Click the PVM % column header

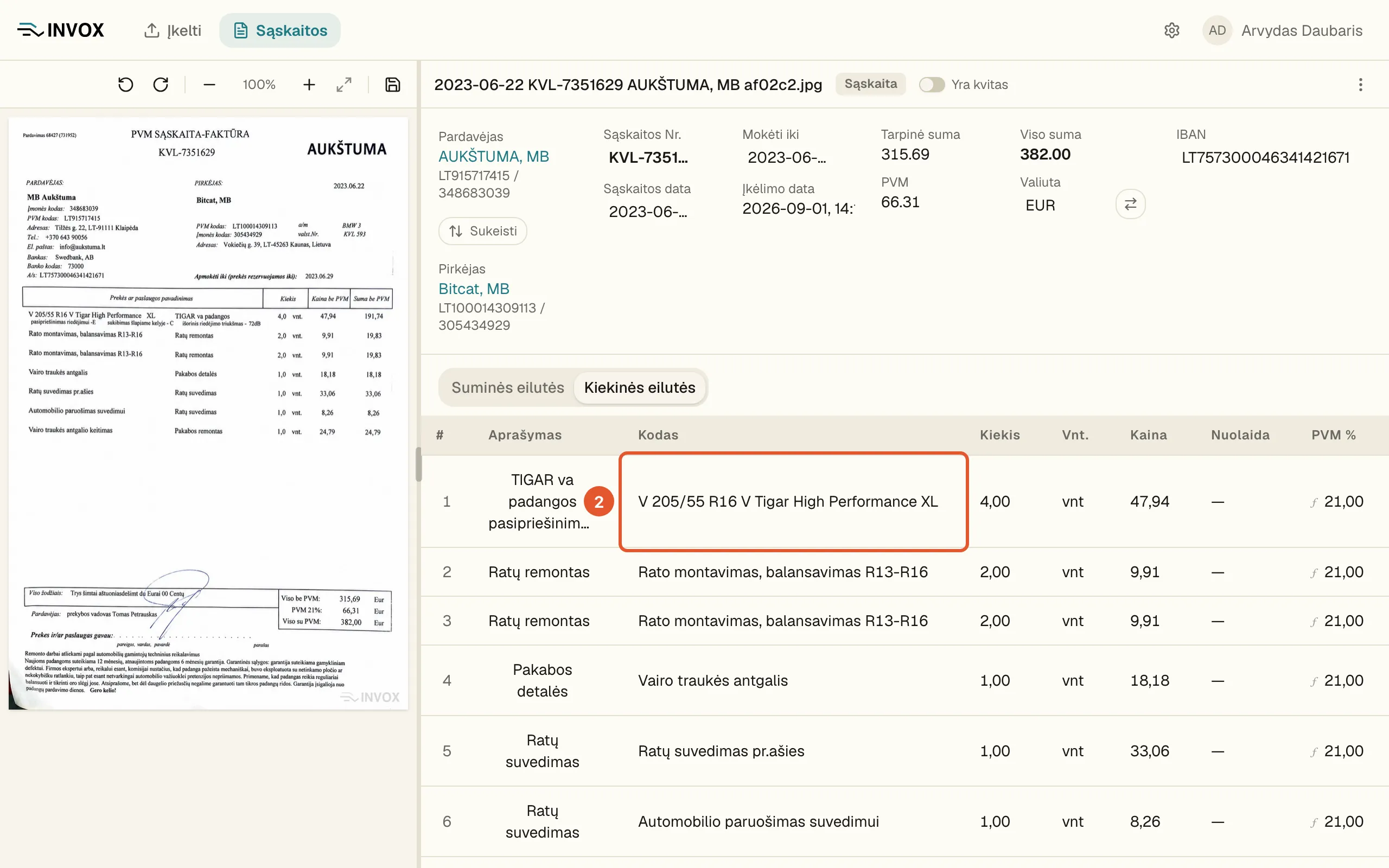(x=1333, y=435)
